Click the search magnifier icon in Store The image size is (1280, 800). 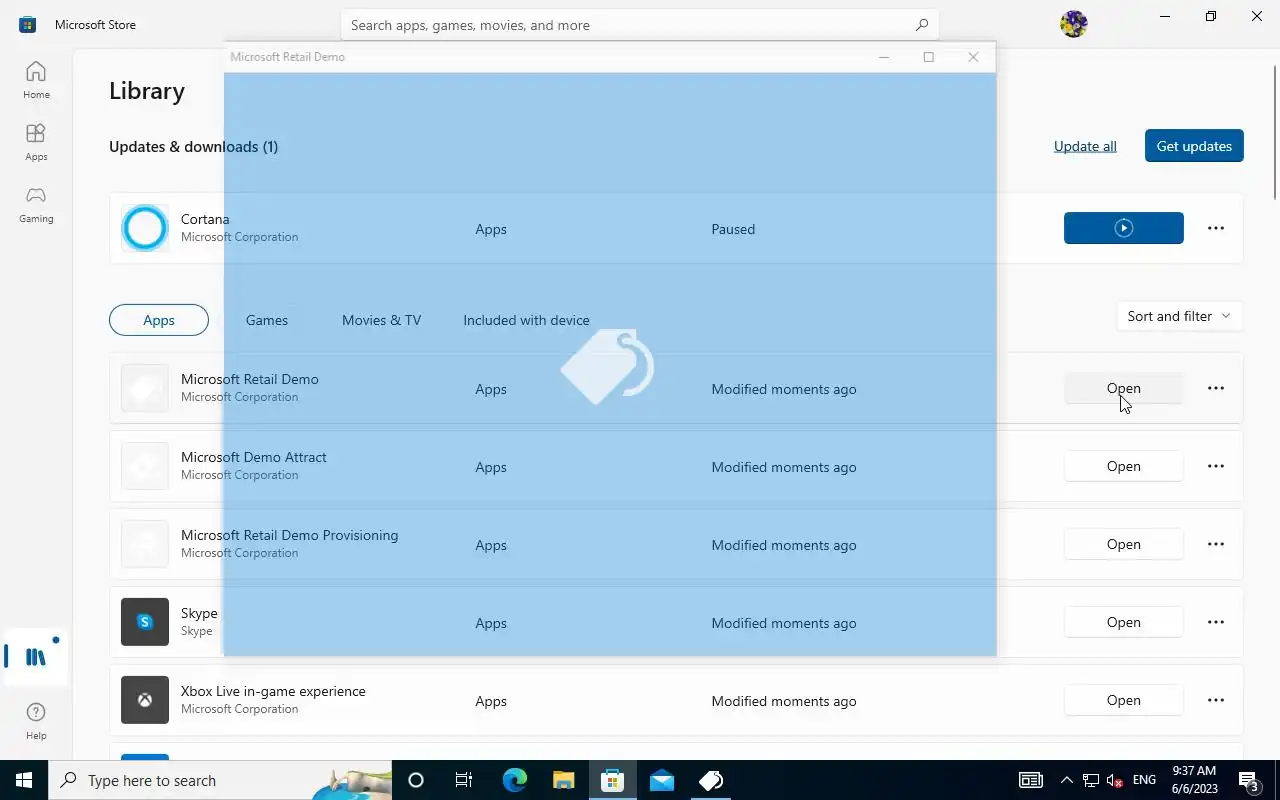coord(921,25)
